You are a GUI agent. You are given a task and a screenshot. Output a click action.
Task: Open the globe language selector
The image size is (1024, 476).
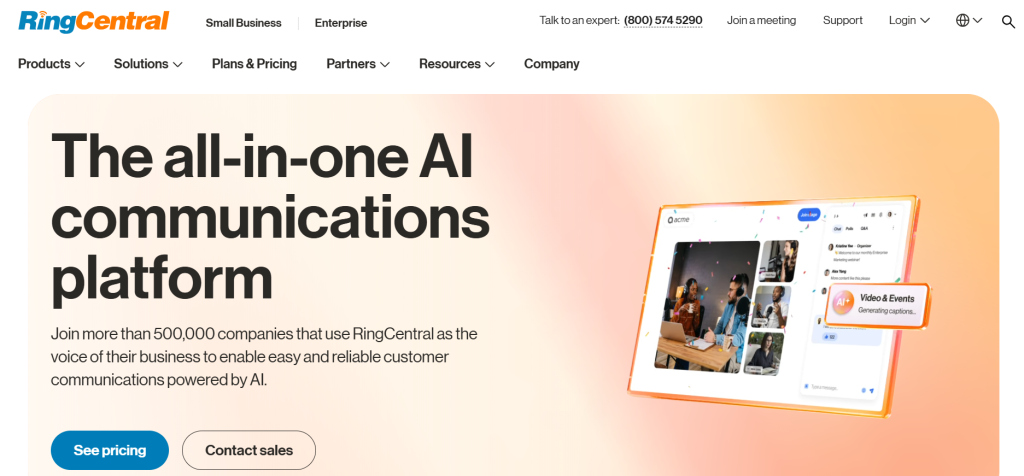point(969,20)
